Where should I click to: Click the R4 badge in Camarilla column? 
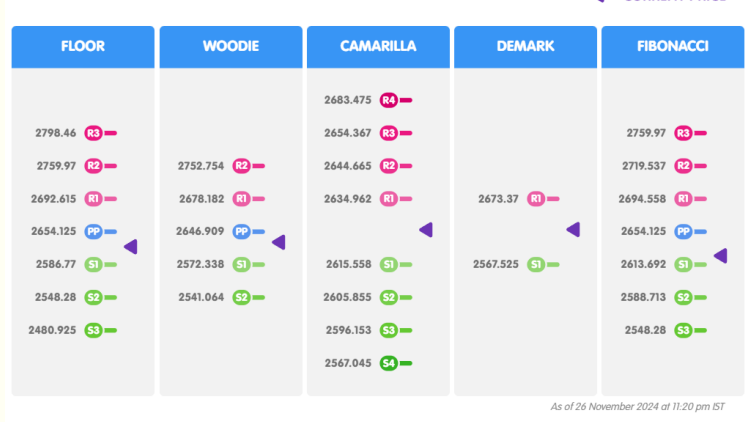(x=389, y=100)
